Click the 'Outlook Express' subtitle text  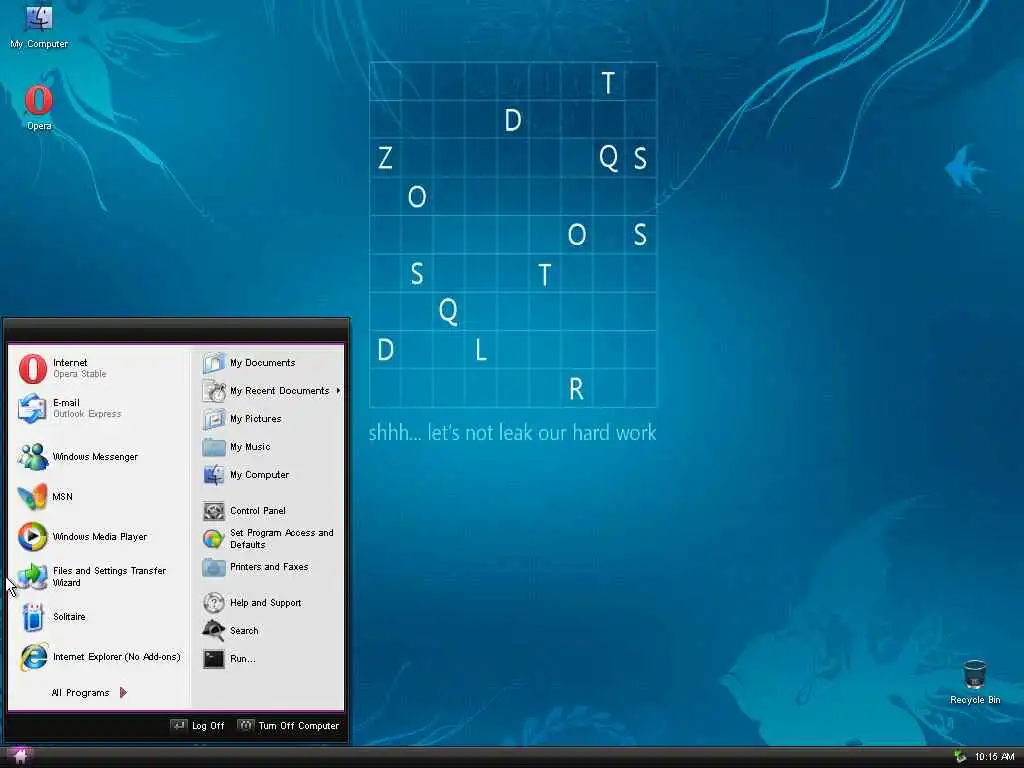(x=87, y=414)
